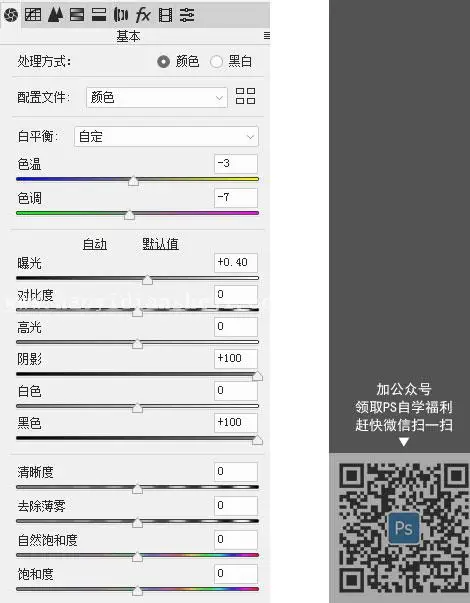Click the 自然饱和度 vibrance value field

coord(236,540)
